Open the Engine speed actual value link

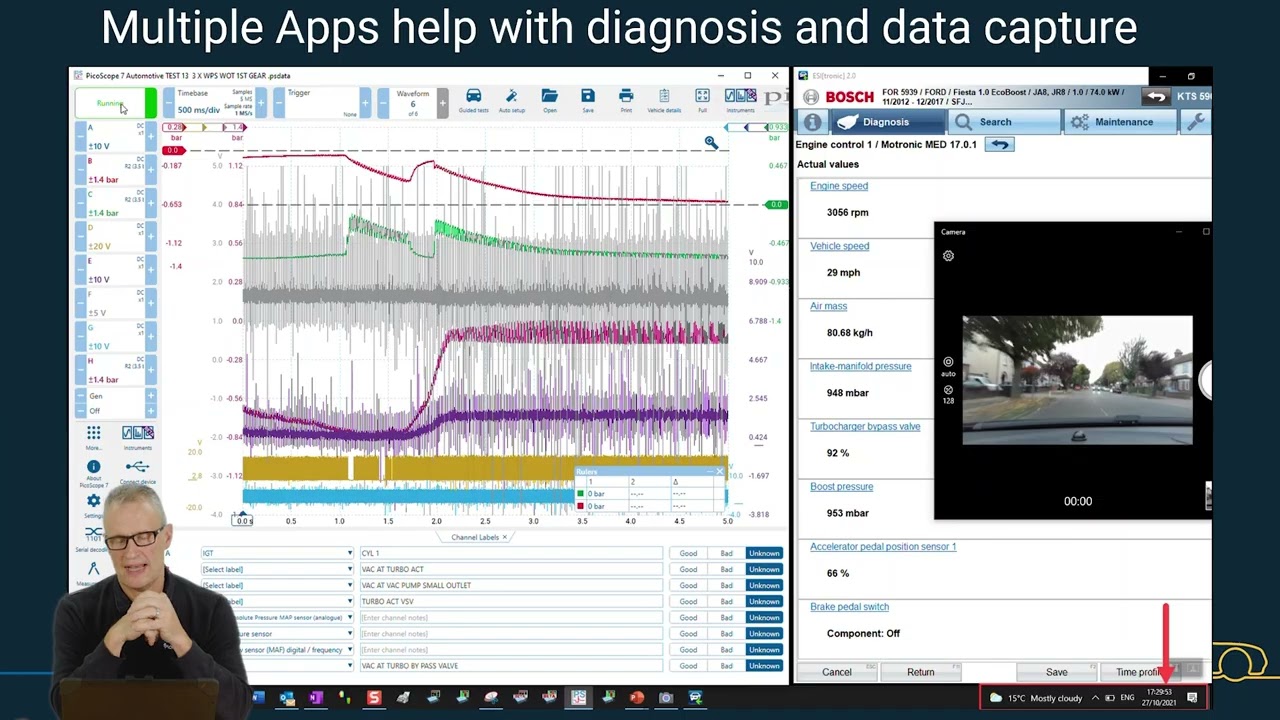pyautogui.click(x=839, y=186)
